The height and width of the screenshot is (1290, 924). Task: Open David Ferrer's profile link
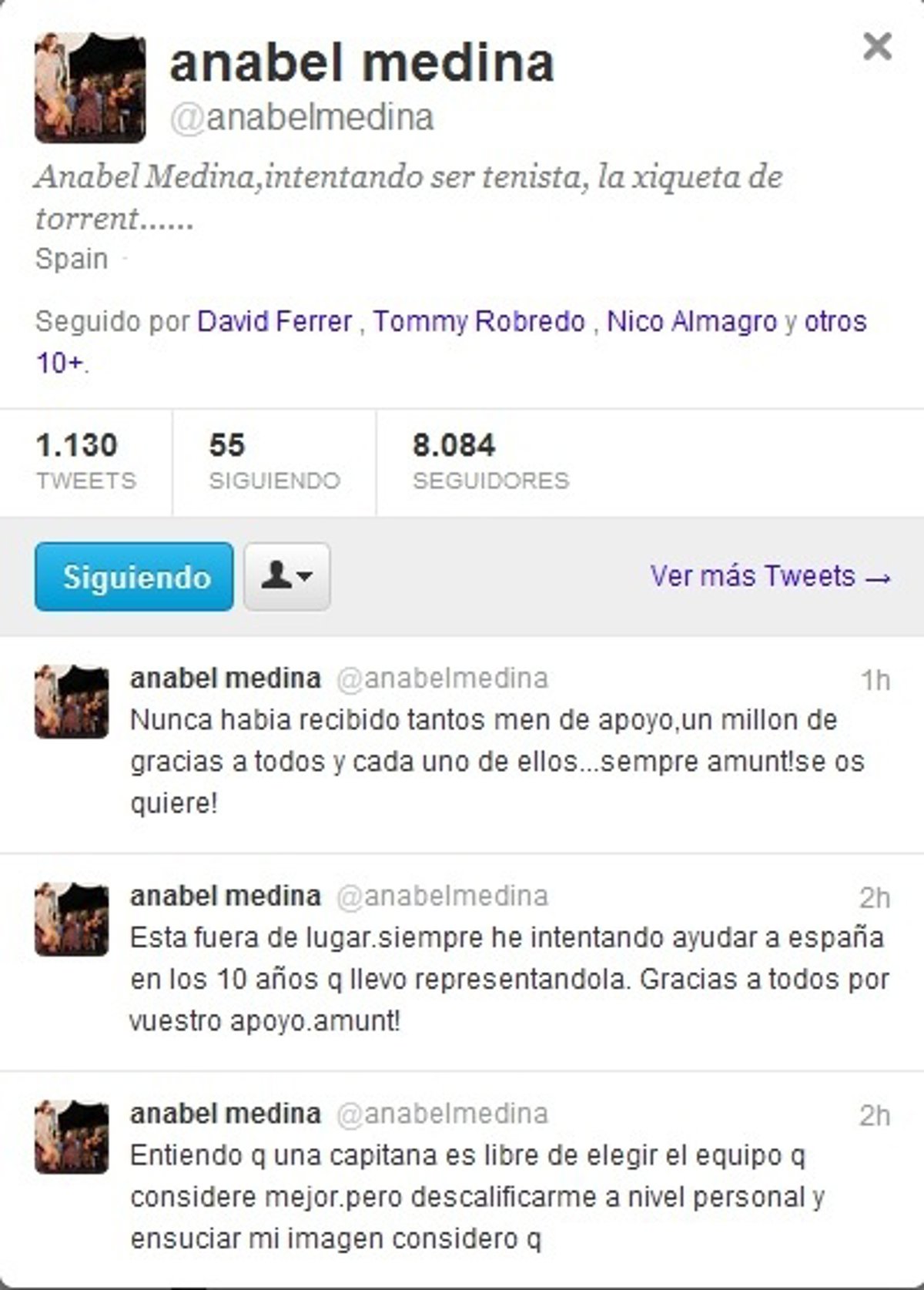[275, 320]
